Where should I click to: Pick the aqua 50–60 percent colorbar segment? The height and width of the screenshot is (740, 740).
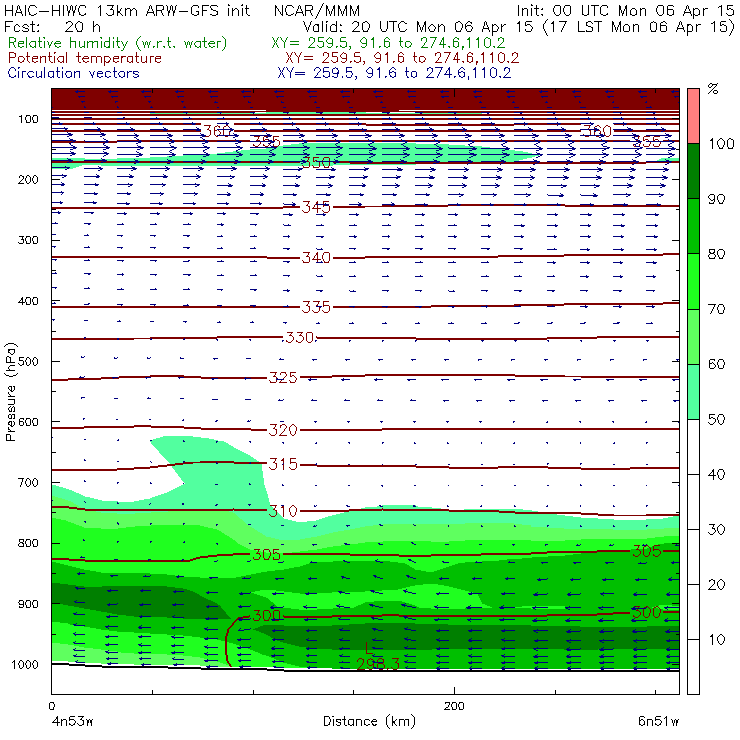693,392
